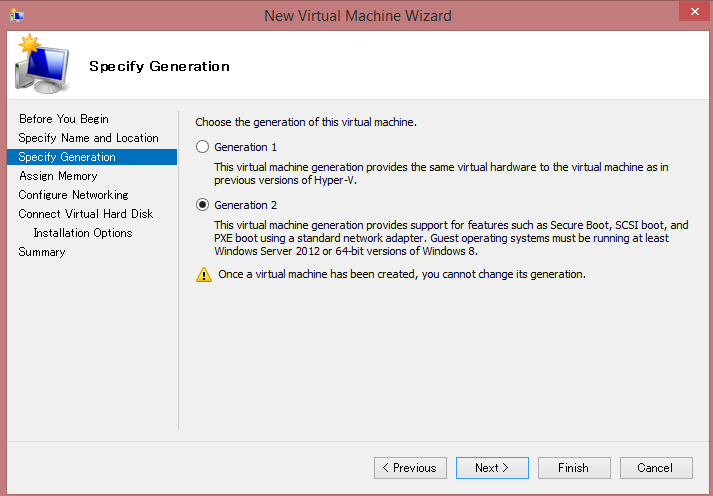This screenshot has width=713, height=496.
Task: Jump to the Summary step
Action: (42, 252)
